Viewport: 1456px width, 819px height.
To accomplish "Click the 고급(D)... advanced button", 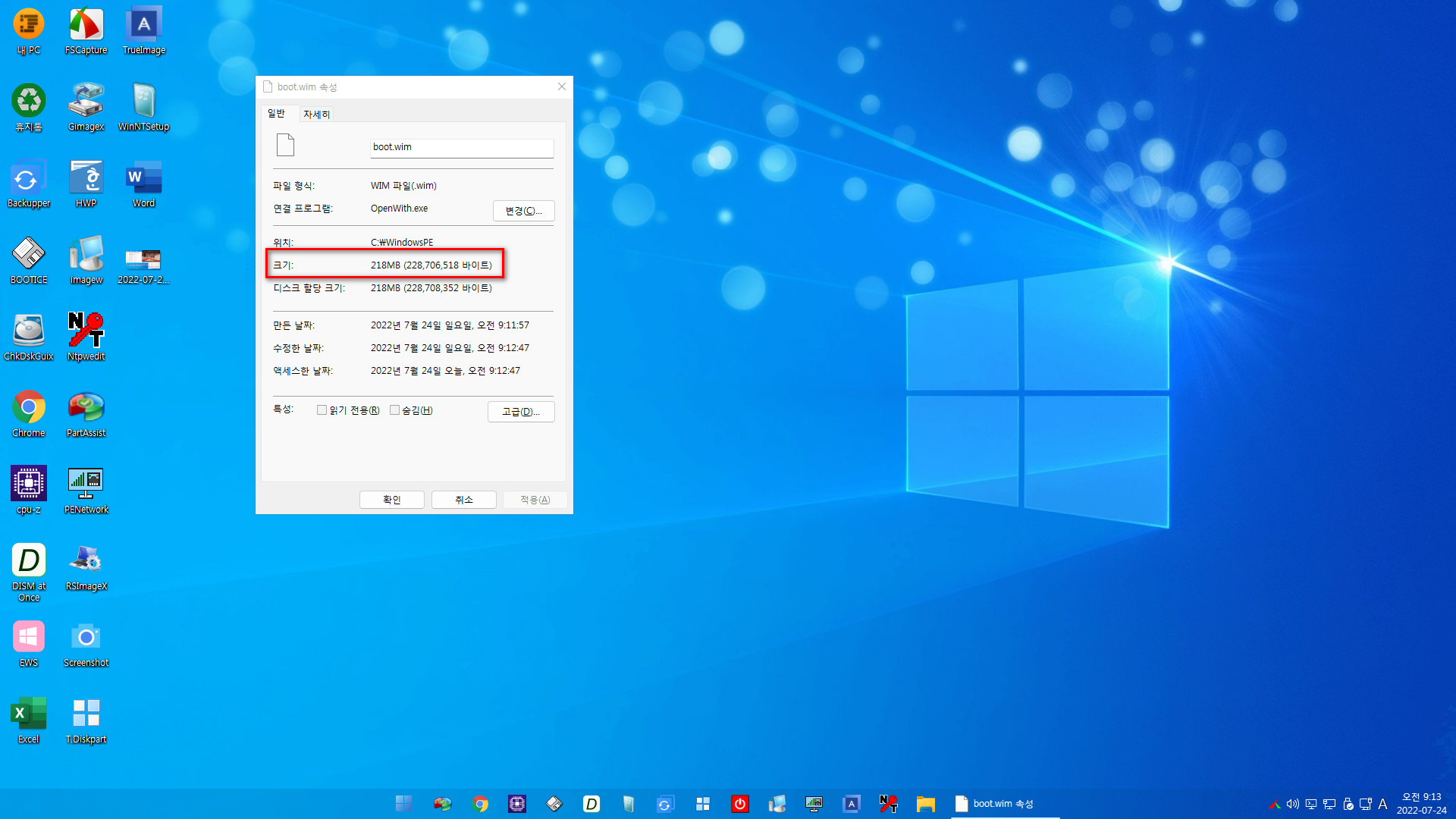I will click(521, 412).
